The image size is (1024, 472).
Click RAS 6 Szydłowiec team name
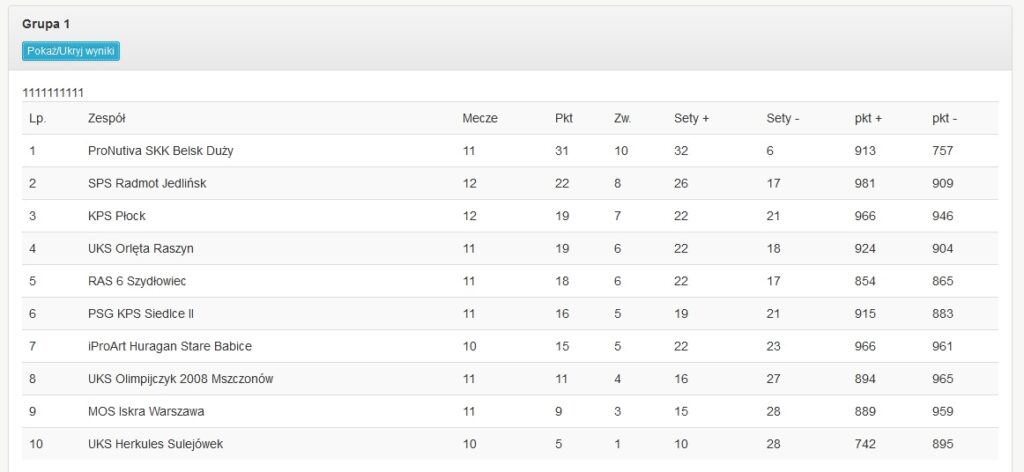(x=137, y=281)
